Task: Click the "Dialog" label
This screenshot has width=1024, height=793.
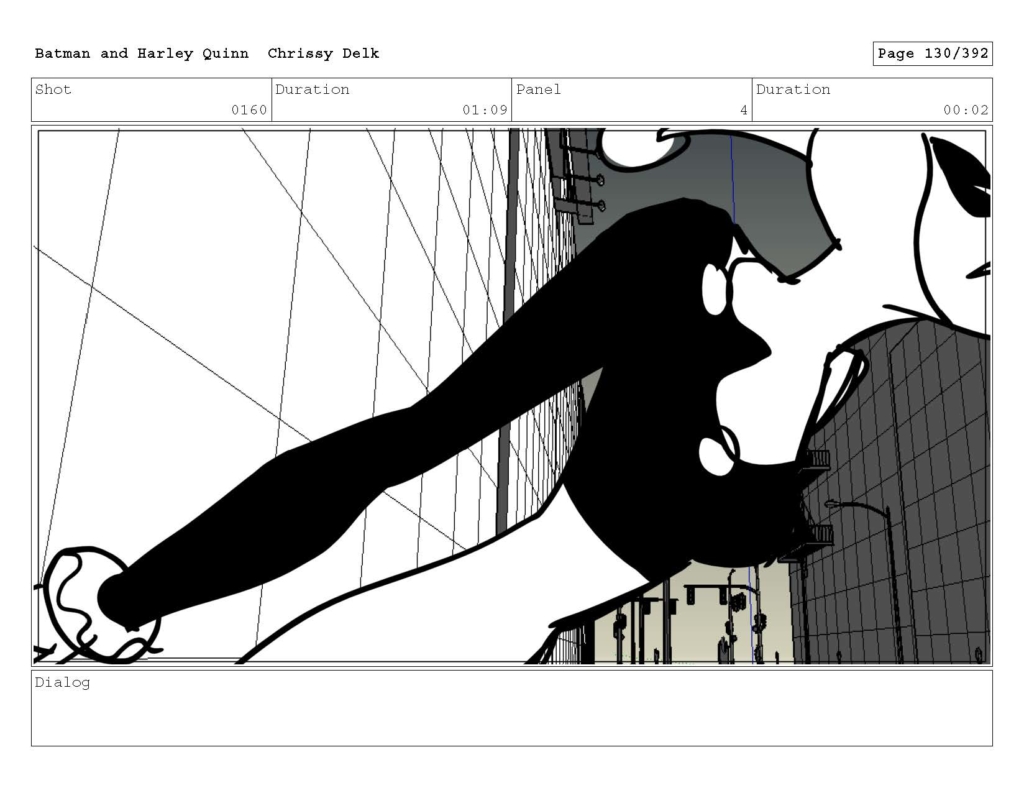Action: [62, 683]
